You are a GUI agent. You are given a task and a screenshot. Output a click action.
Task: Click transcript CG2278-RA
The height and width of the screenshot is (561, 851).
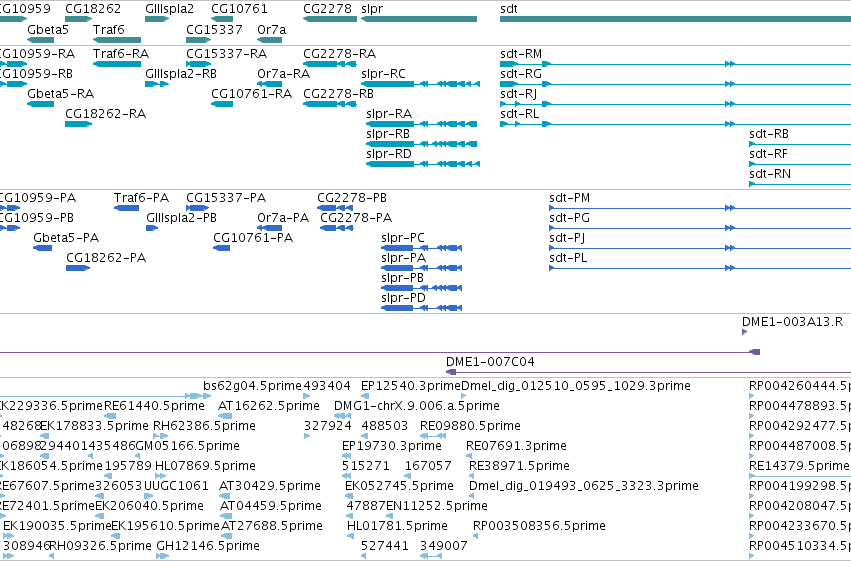(340, 54)
